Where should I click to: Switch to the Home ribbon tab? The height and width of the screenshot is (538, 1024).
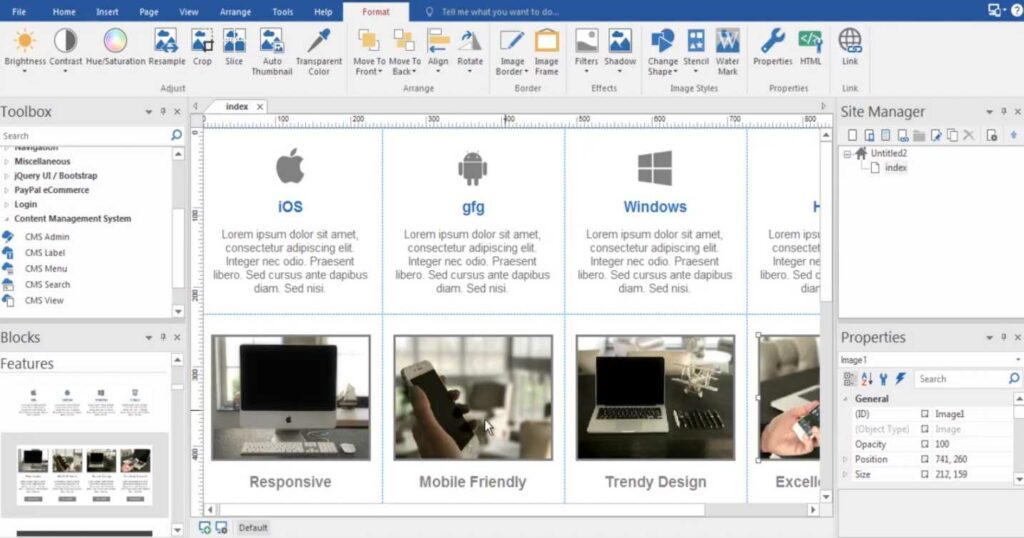click(64, 12)
